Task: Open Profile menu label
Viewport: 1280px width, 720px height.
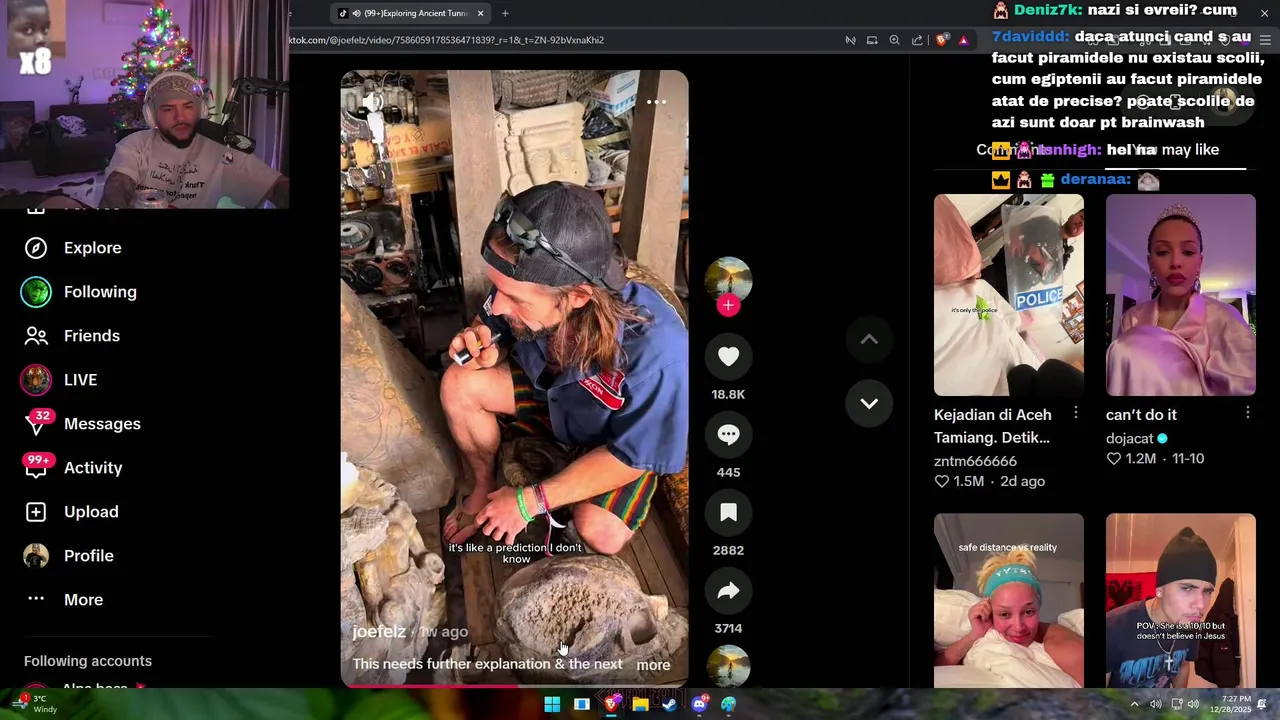Action: (x=89, y=556)
